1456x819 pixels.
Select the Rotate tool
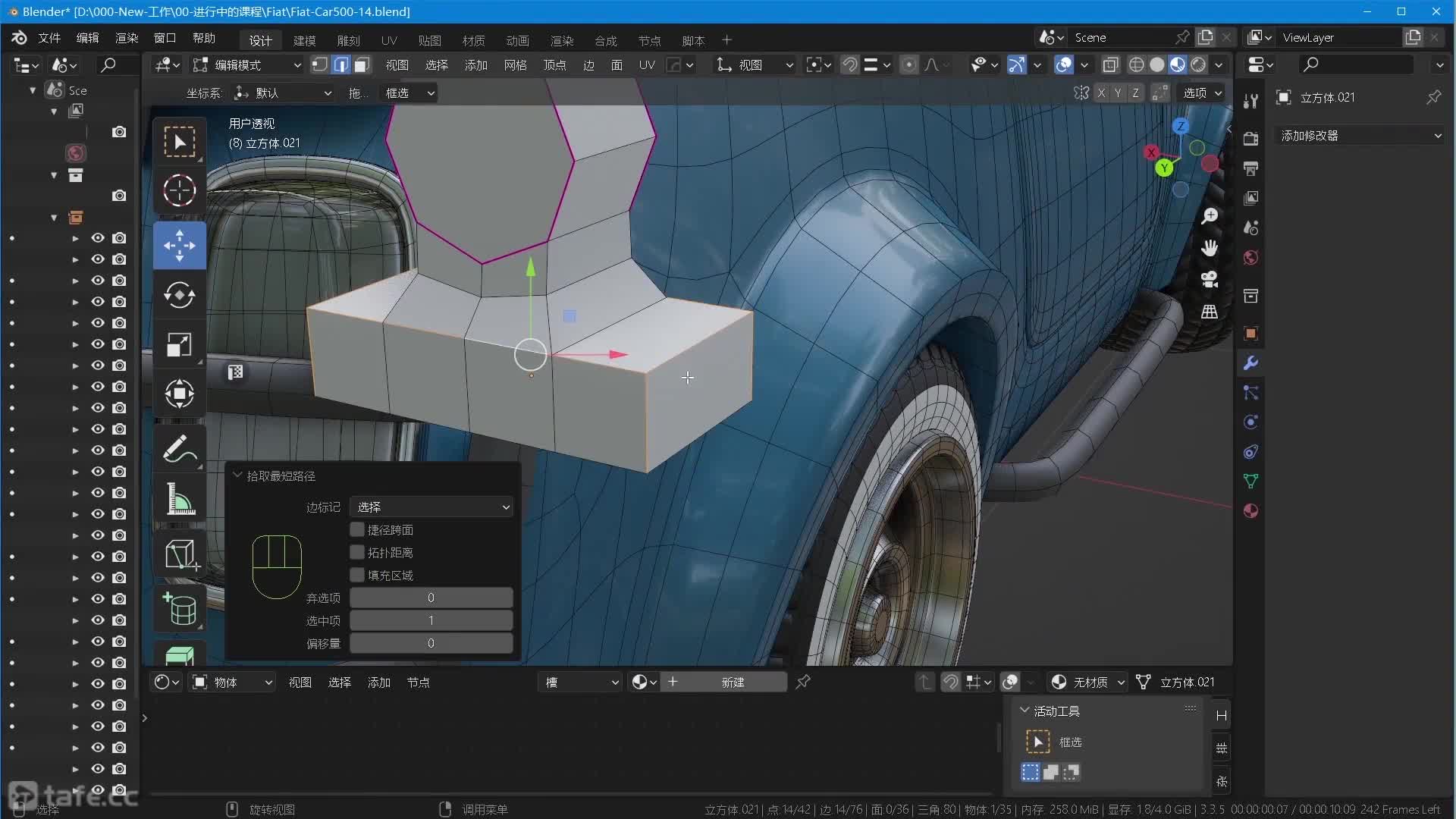(180, 295)
